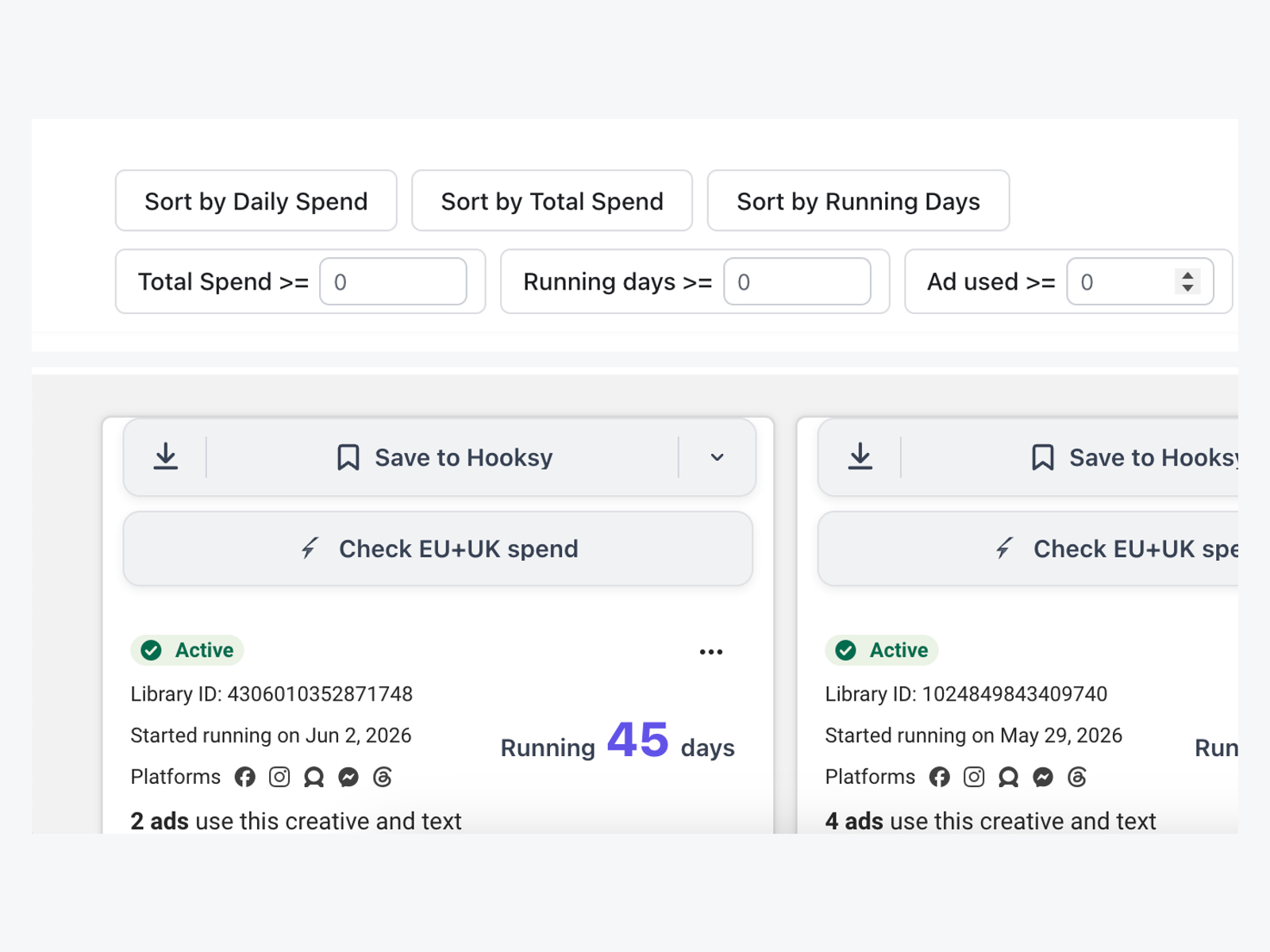1270x952 pixels.
Task: Click Threads icon on second ad card
Action: pyautogui.click(x=1077, y=777)
